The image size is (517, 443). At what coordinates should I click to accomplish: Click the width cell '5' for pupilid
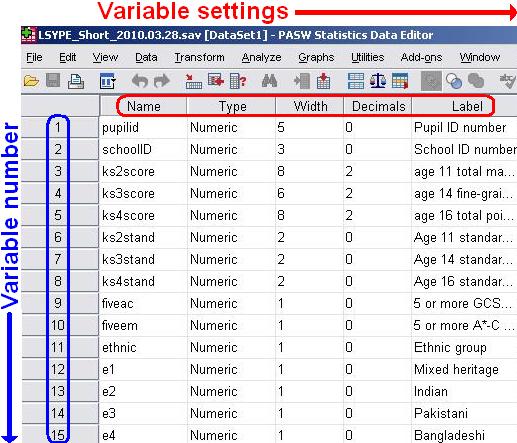[x=310, y=127]
